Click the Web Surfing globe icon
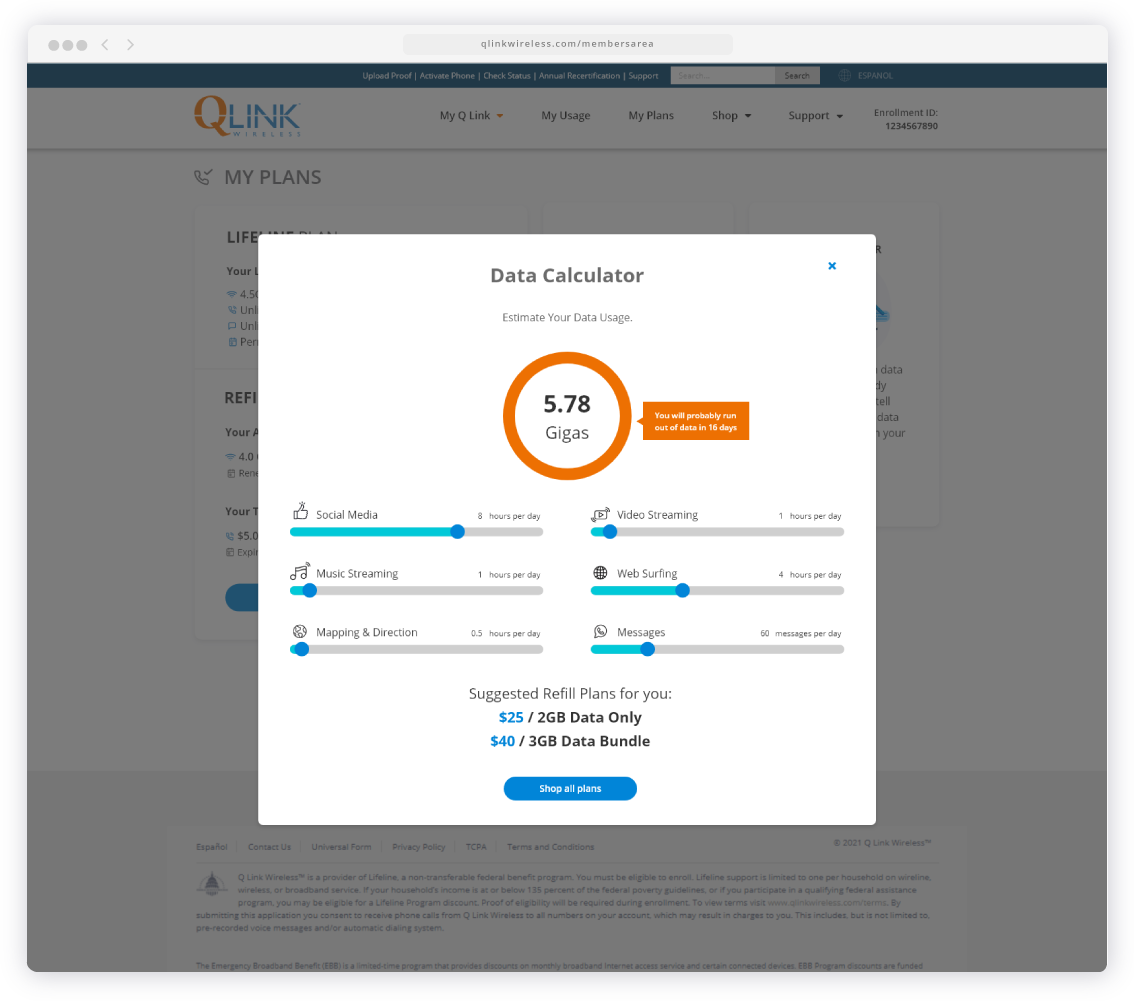The width and height of the screenshot is (1134, 1001). click(x=600, y=573)
